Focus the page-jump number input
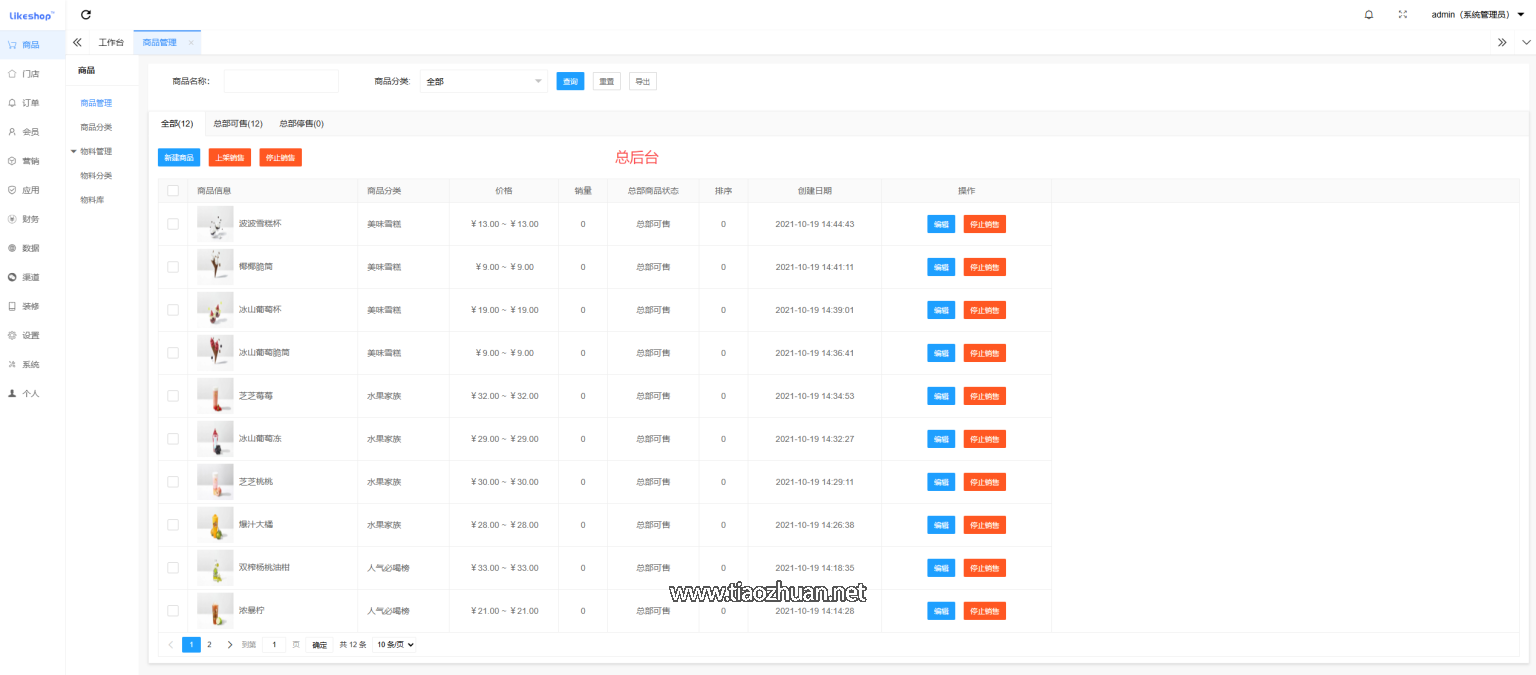 point(274,645)
